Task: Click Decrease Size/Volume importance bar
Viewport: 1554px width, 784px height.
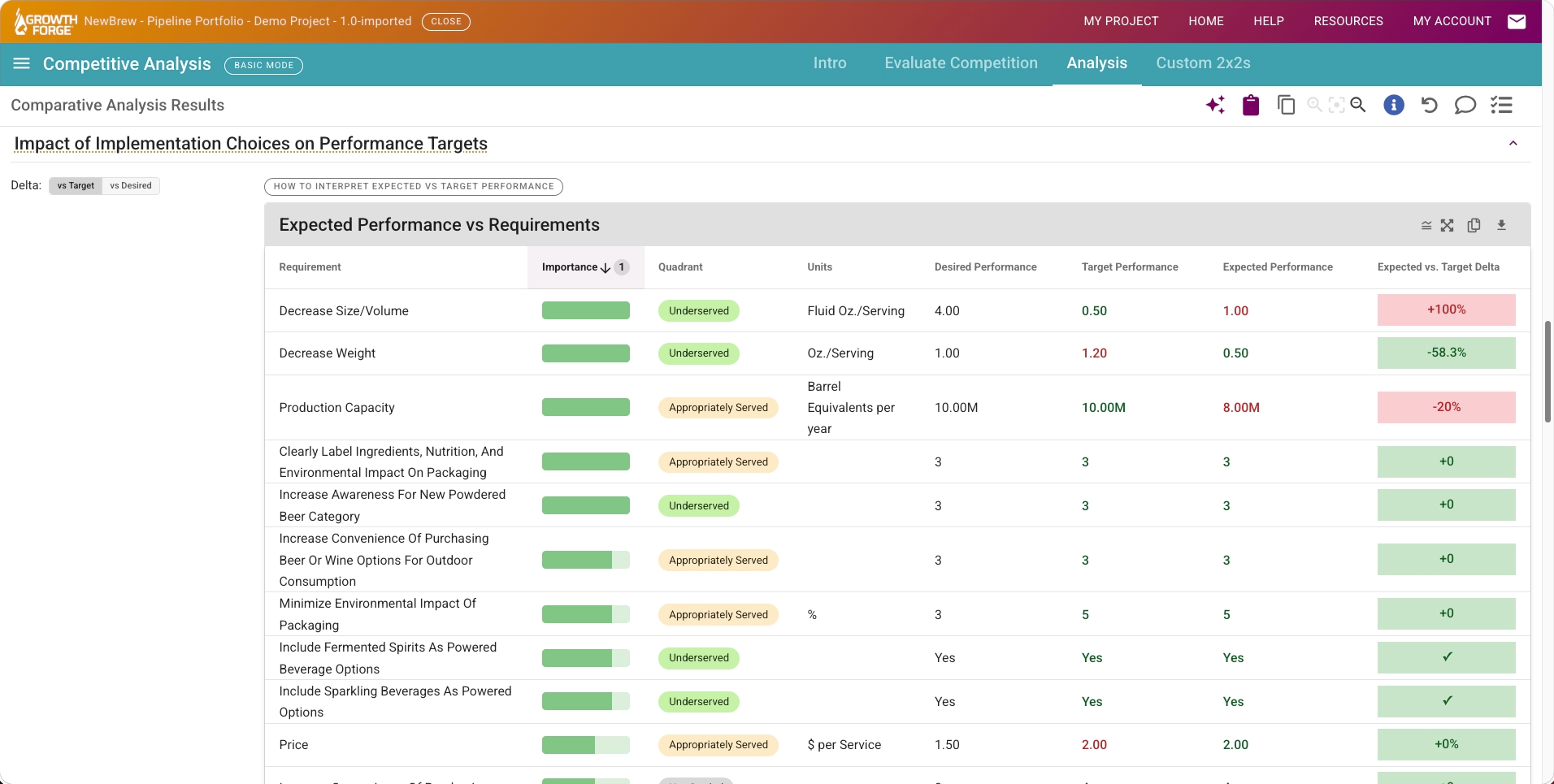Action: tap(585, 310)
